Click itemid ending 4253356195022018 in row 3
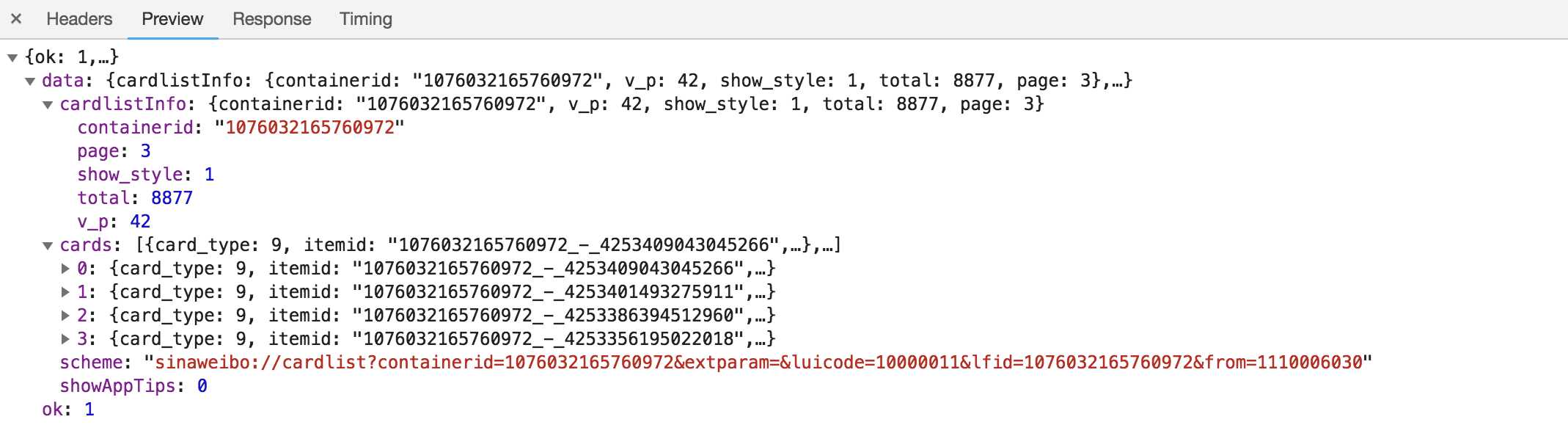Image resolution: width=1568 pixels, height=436 pixels. [549, 339]
